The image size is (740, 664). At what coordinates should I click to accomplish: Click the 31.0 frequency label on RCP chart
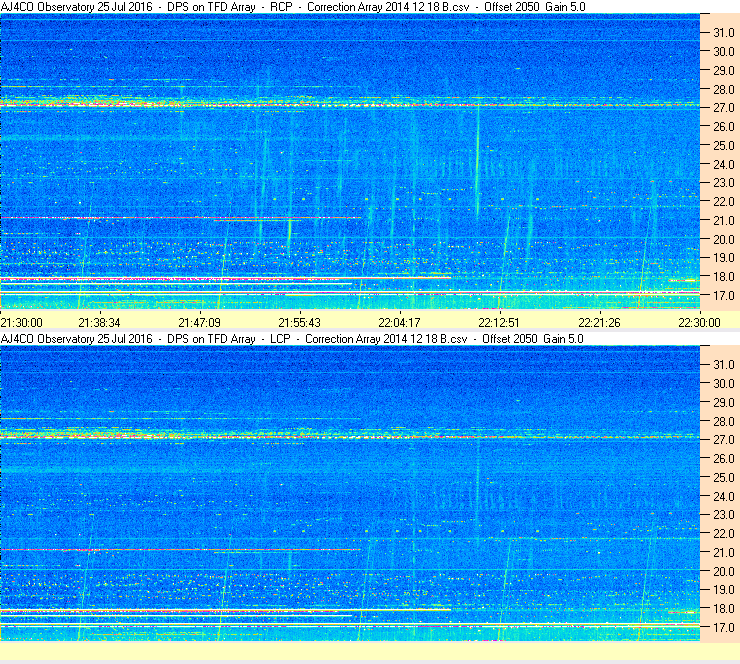(x=724, y=33)
